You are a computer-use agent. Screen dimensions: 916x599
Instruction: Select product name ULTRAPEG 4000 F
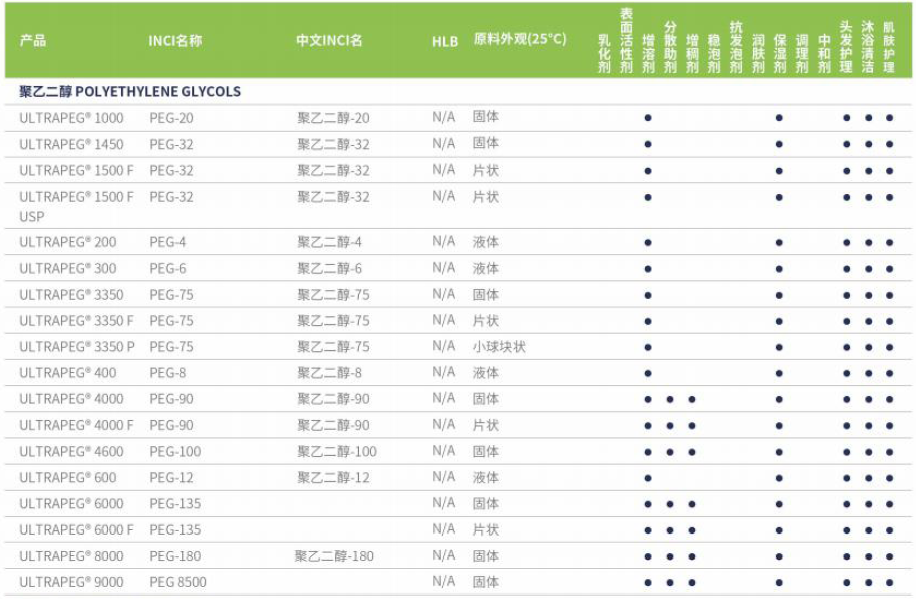coord(76,425)
